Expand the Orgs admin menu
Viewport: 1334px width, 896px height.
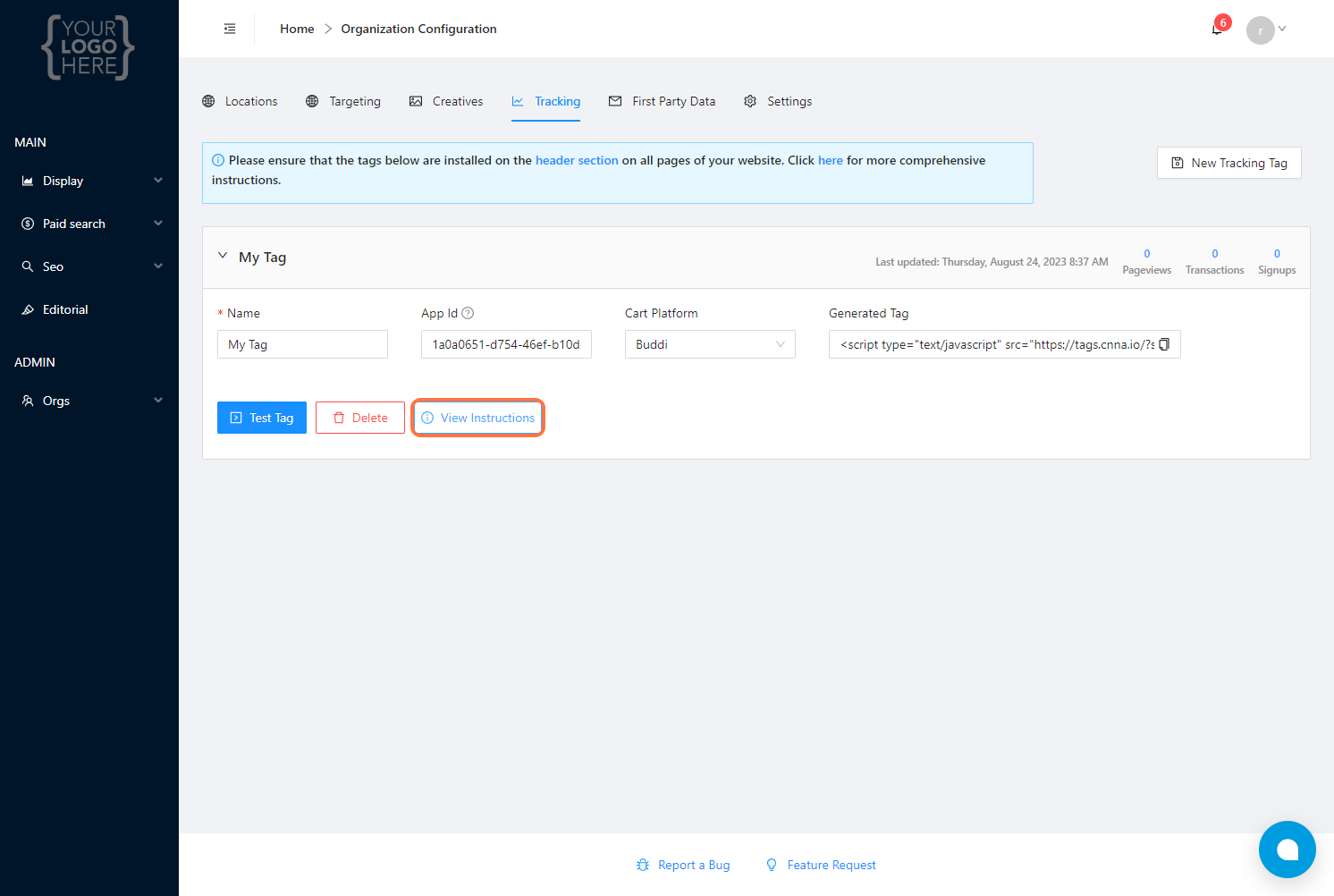click(x=89, y=401)
